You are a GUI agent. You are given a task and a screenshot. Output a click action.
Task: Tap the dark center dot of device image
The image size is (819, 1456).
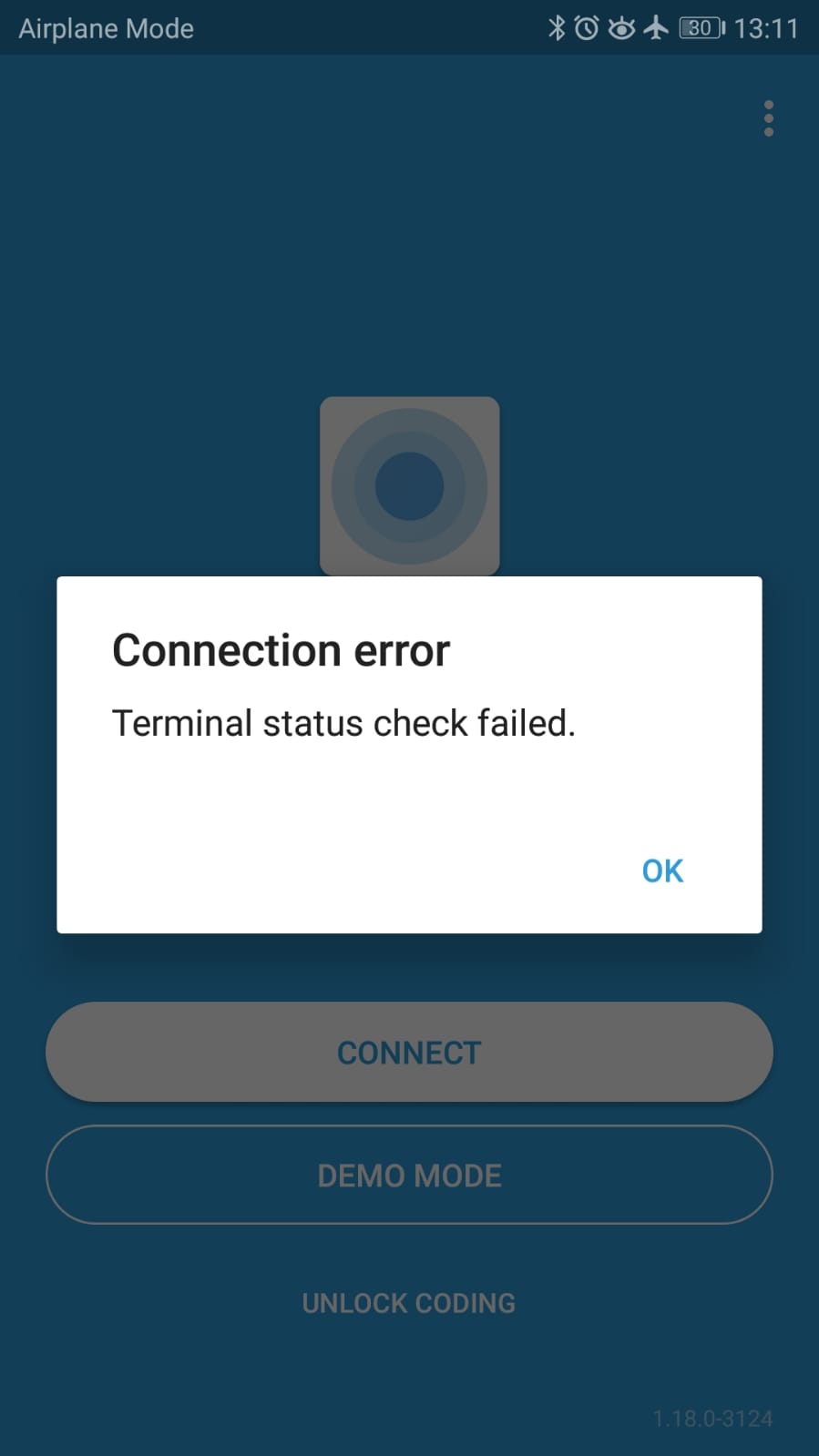click(409, 486)
